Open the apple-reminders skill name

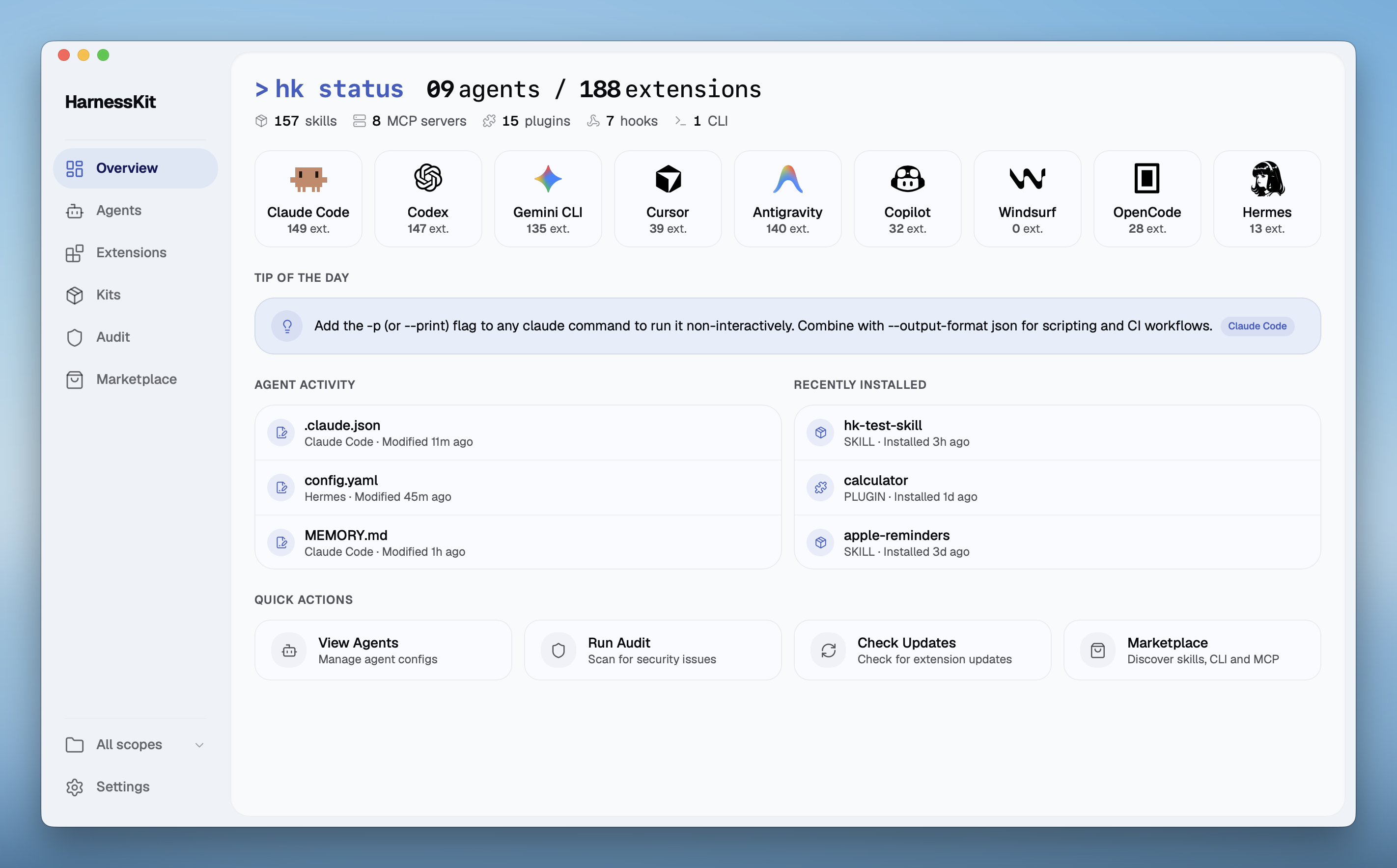pyautogui.click(x=897, y=536)
